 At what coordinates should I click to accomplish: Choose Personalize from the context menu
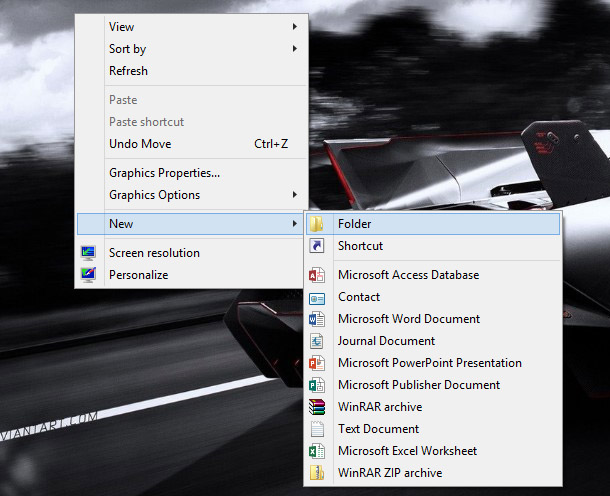point(190,275)
